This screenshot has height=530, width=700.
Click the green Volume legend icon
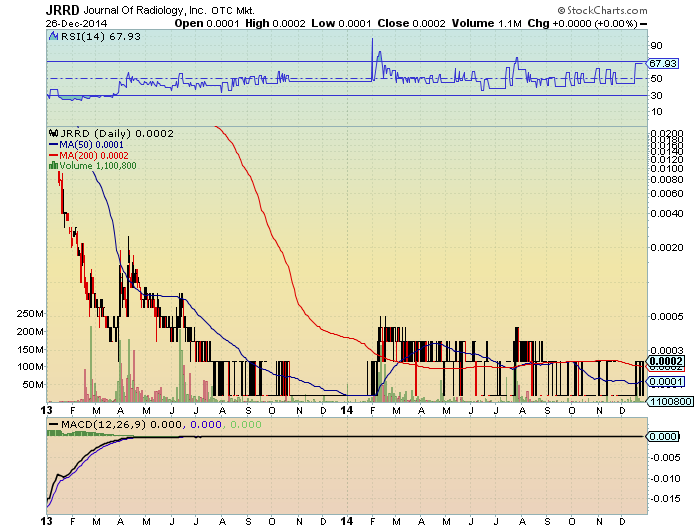pos(54,166)
